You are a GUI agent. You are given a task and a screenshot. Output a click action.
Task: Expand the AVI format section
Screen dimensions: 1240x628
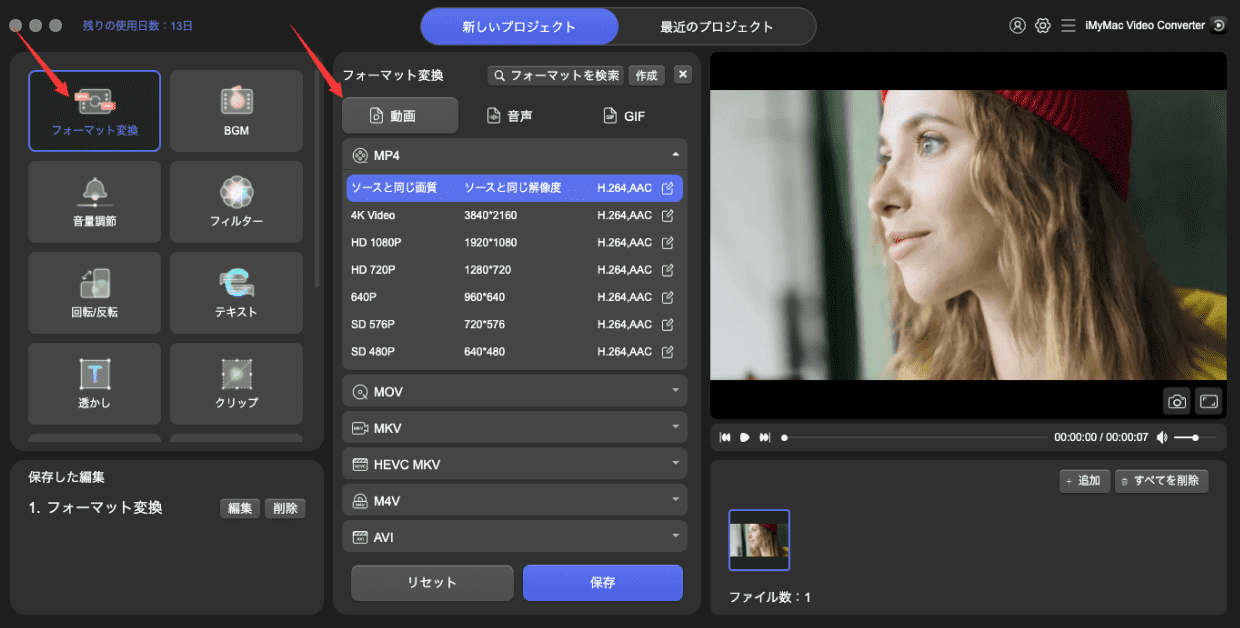[515, 536]
